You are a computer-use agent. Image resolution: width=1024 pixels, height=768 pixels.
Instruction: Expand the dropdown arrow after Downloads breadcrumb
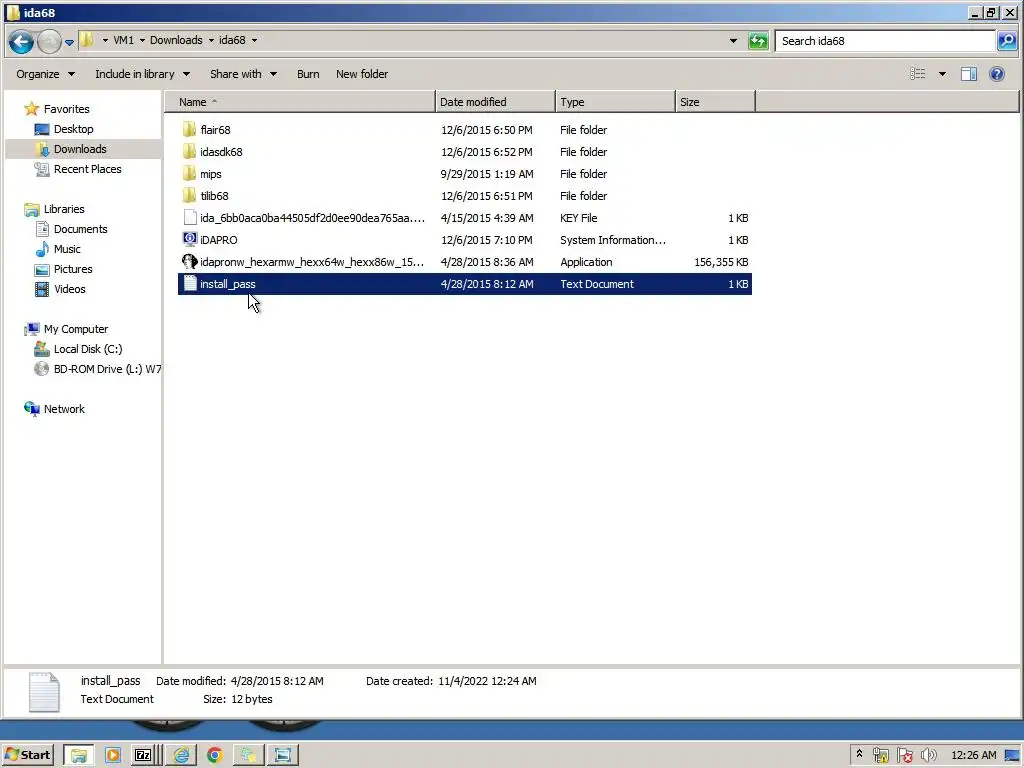point(211,40)
